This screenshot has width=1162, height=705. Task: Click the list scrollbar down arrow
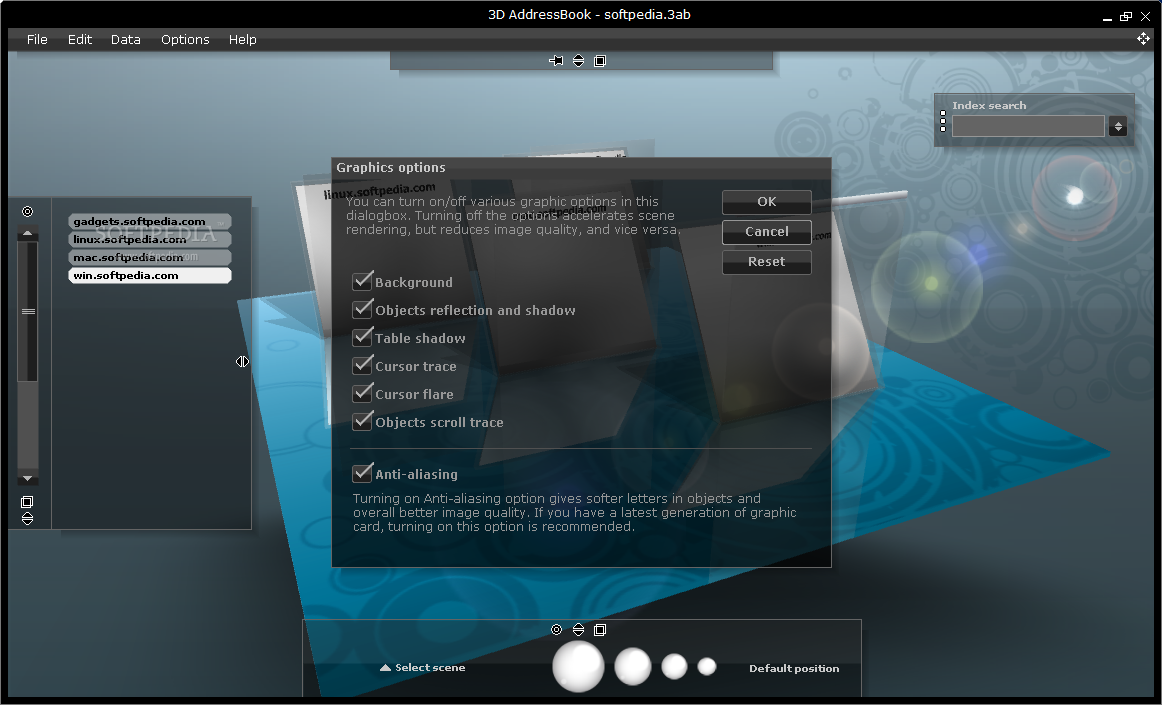point(27,479)
